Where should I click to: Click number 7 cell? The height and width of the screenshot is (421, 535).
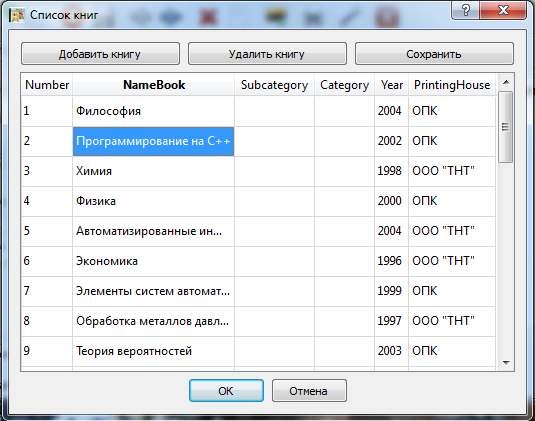tap(47, 291)
